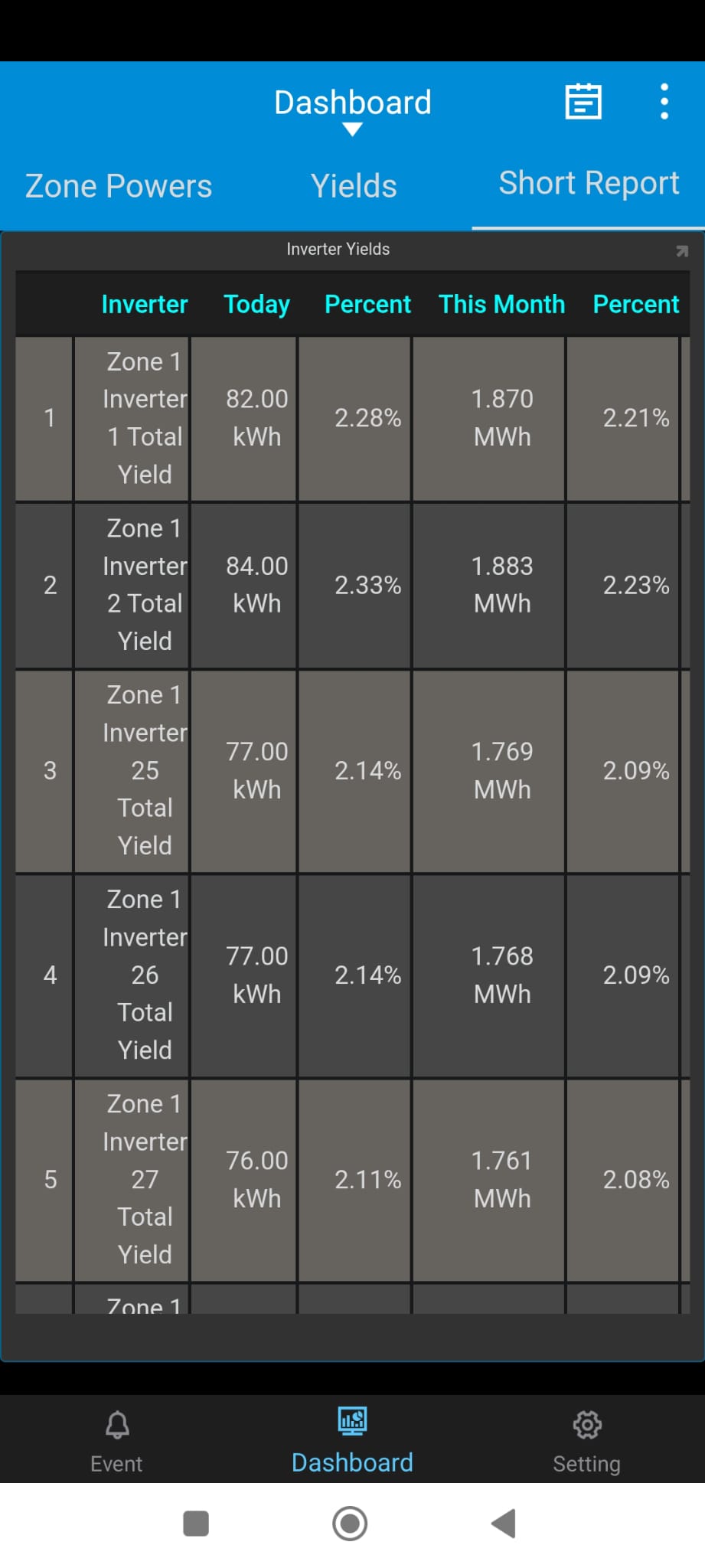This screenshot has height=1568, width=705.
Task: Switch to the Yields tab
Action: click(x=354, y=186)
